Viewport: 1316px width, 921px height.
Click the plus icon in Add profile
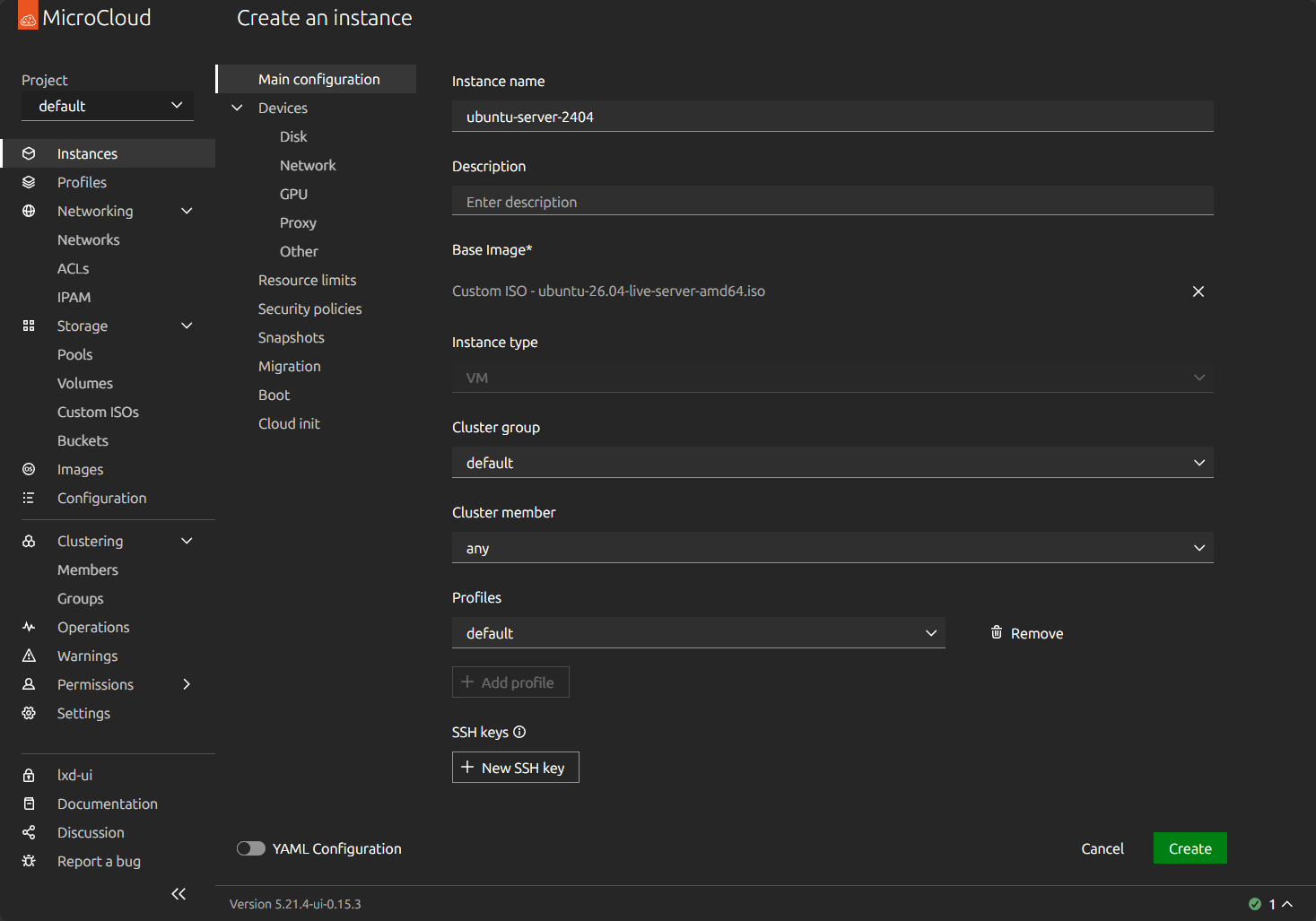(467, 682)
